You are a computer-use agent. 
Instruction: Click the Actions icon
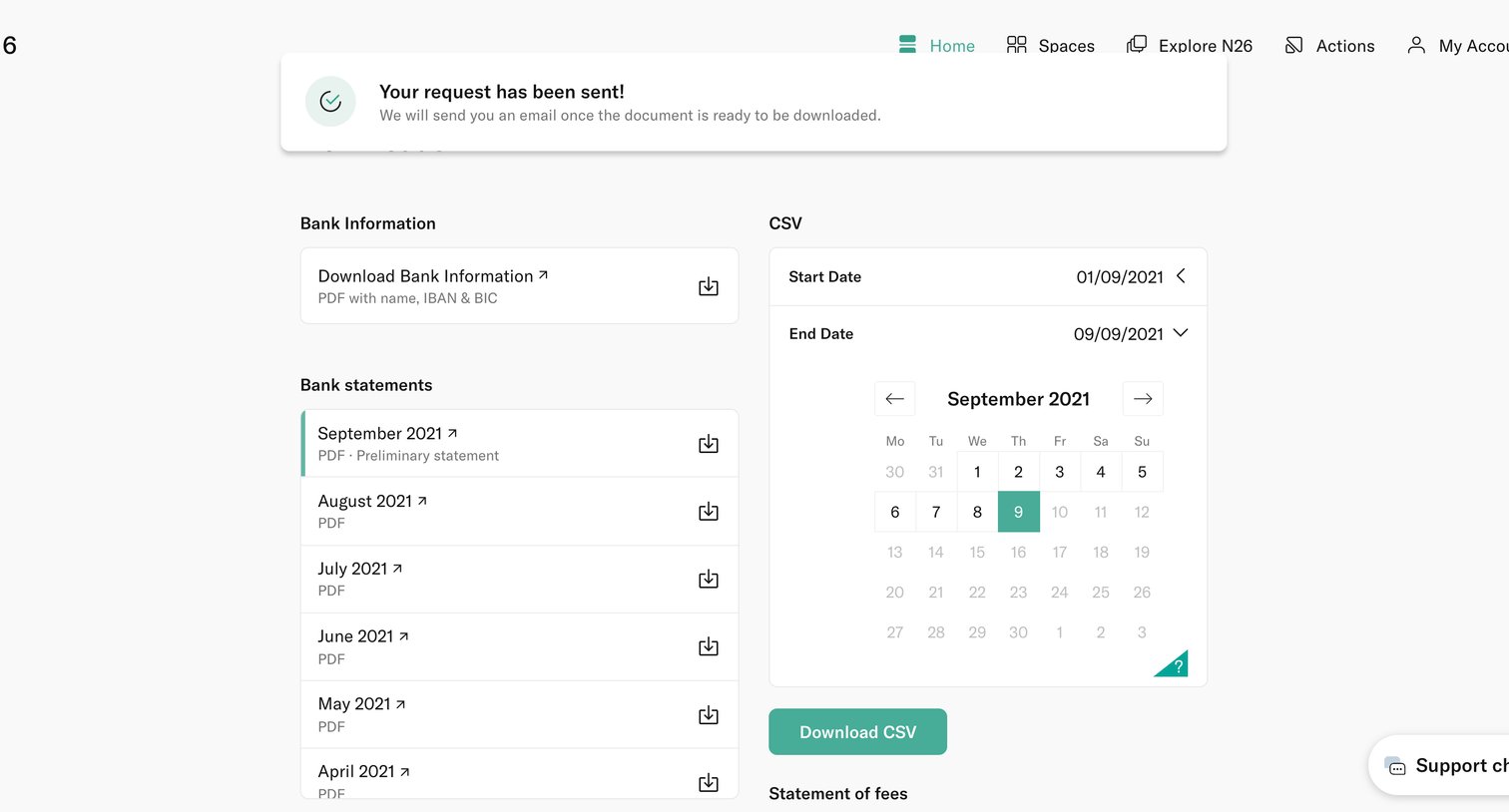tap(1293, 45)
